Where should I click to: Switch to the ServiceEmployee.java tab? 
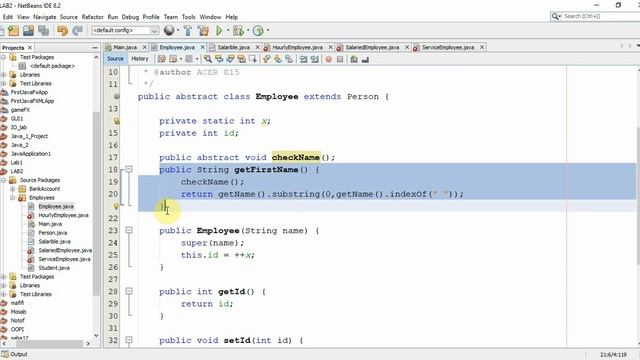point(448,47)
